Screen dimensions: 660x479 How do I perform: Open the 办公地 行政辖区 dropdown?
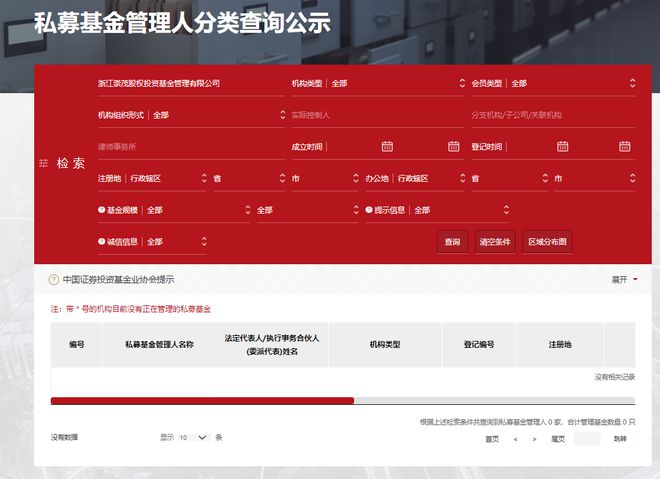click(415, 178)
